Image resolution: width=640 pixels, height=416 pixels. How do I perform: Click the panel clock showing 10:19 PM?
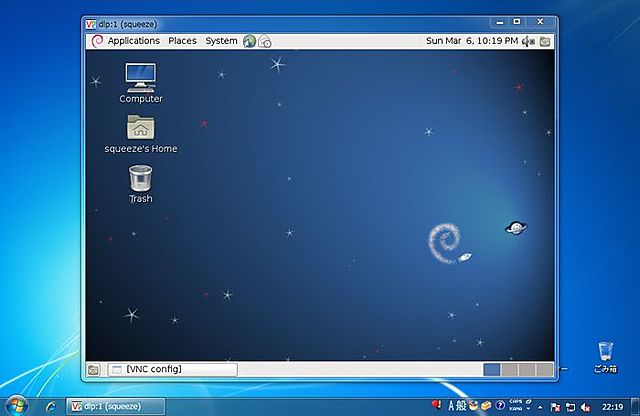pyautogui.click(x=472, y=41)
